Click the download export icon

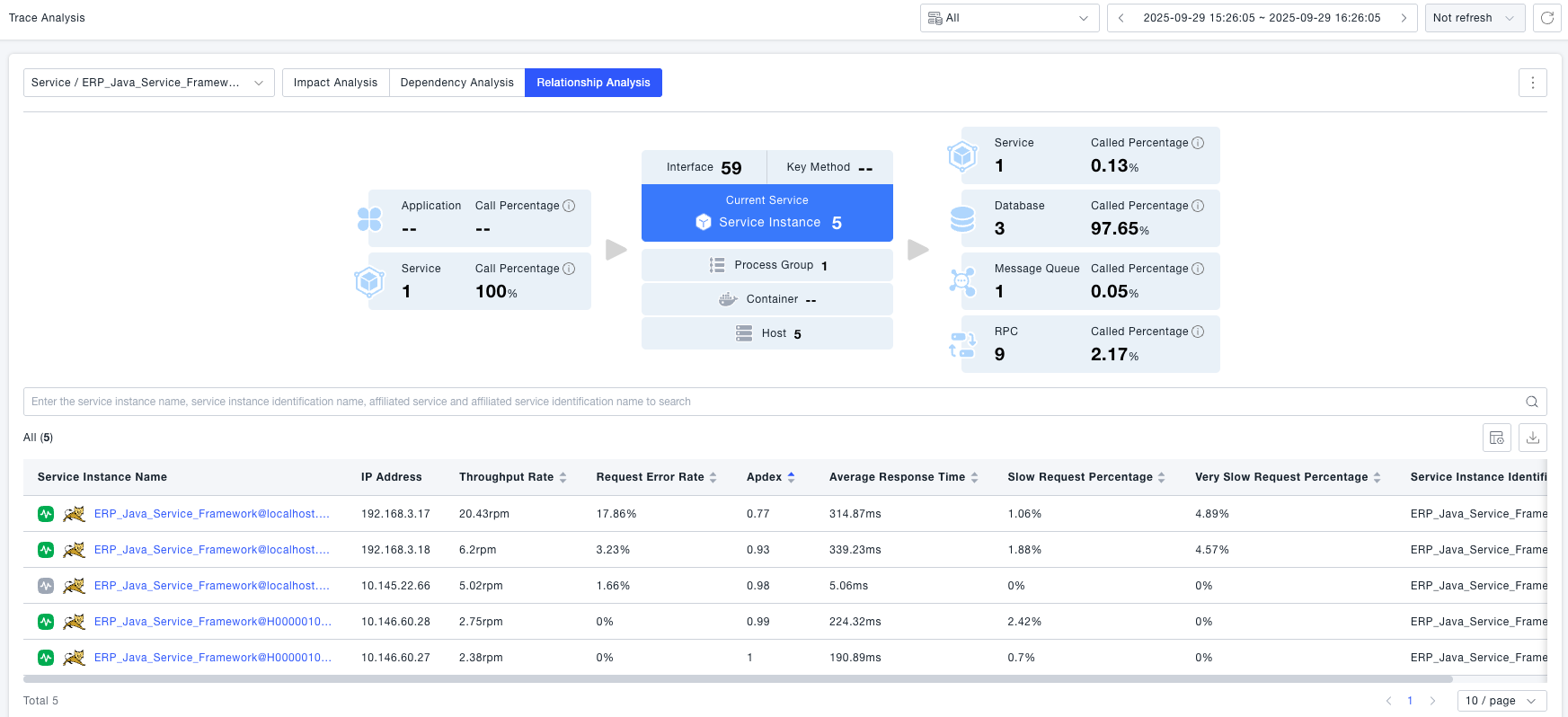[x=1532, y=438]
